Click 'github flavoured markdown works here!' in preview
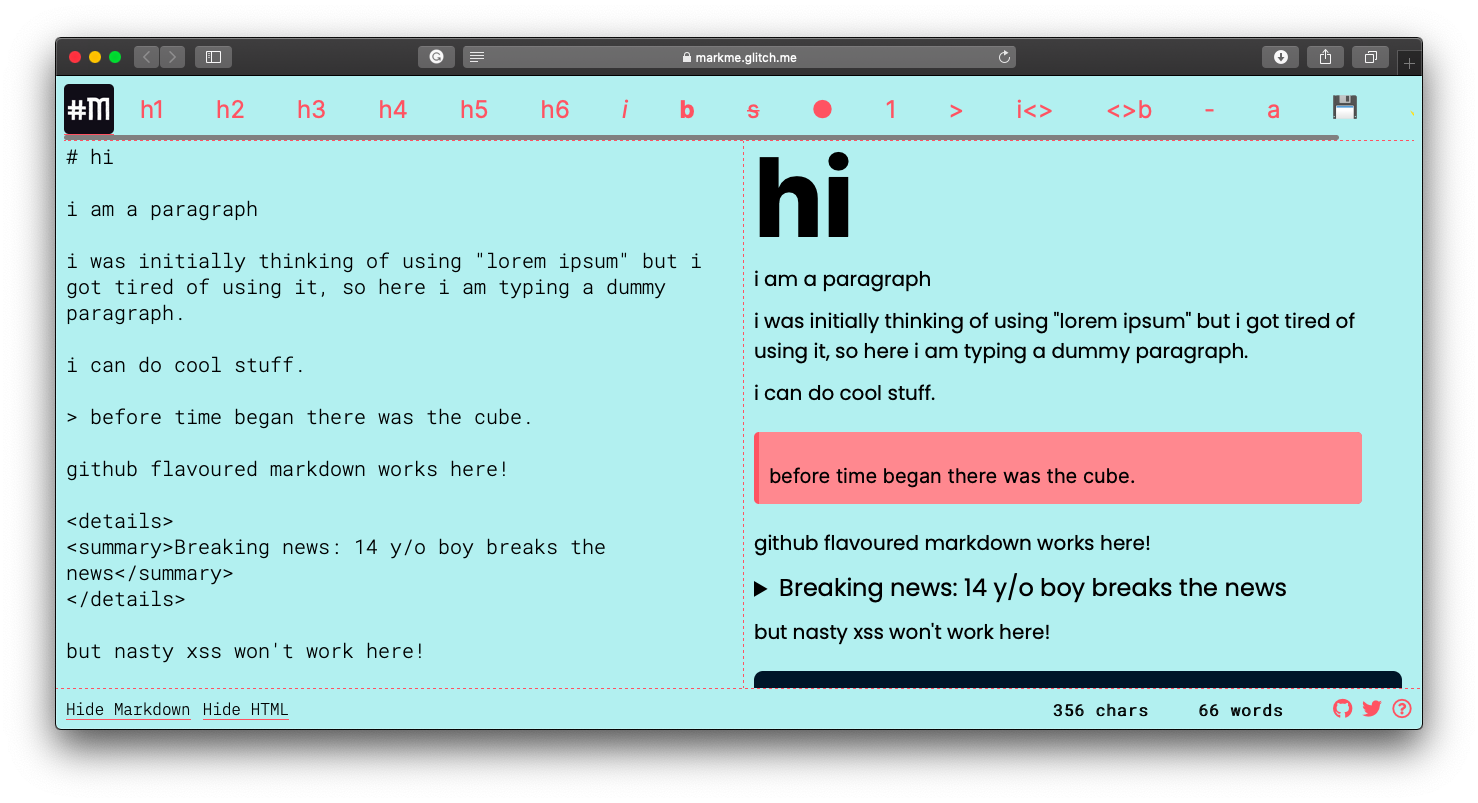This screenshot has width=1478, height=803. [x=952, y=543]
